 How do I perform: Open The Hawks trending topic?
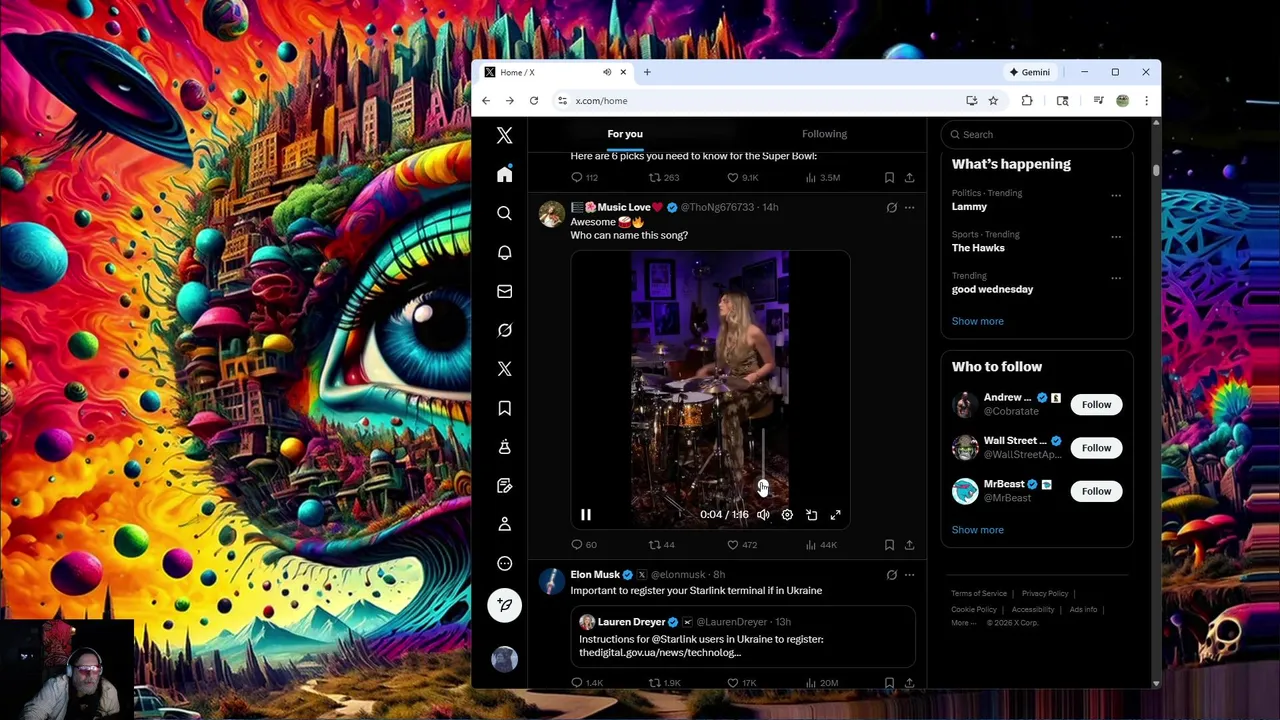click(978, 248)
